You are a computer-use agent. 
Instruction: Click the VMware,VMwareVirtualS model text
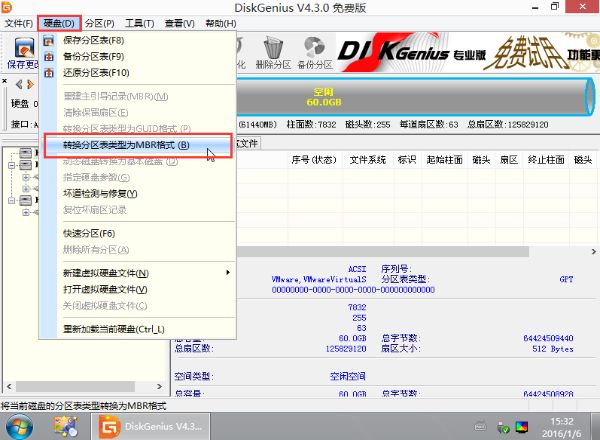[x=319, y=279]
